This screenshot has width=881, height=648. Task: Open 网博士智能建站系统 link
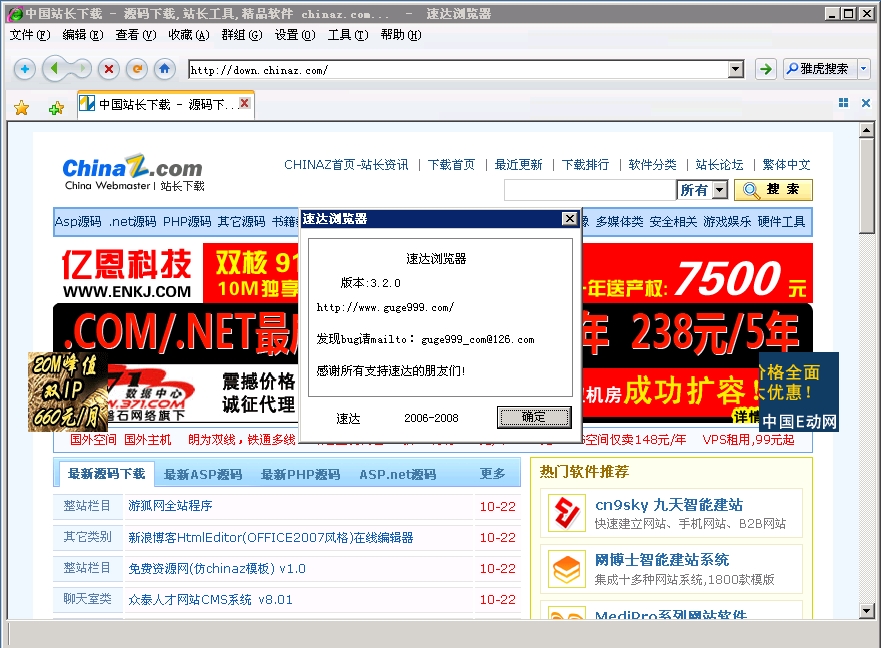pos(662,560)
